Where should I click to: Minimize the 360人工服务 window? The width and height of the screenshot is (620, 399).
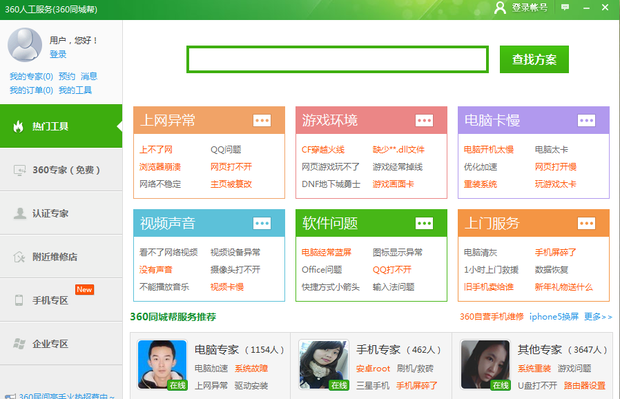coord(586,8)
